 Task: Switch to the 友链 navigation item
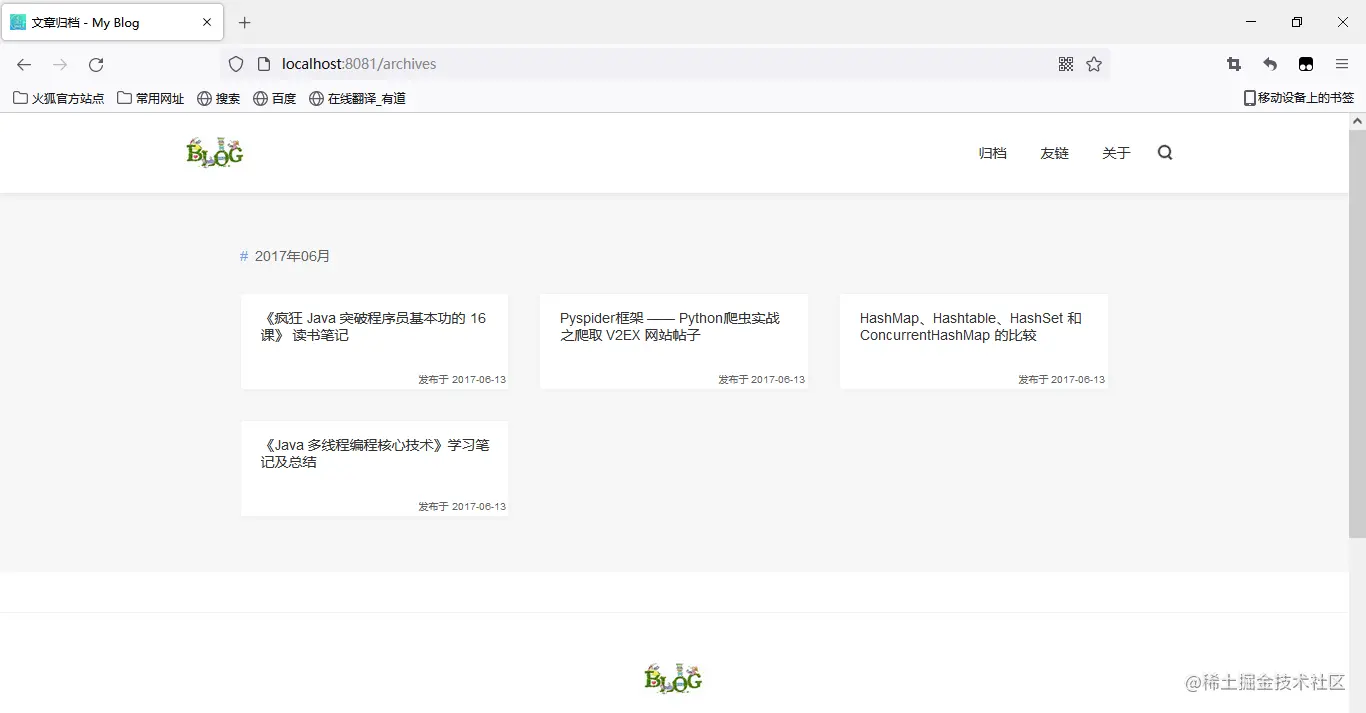click(x=1054, y=152)
